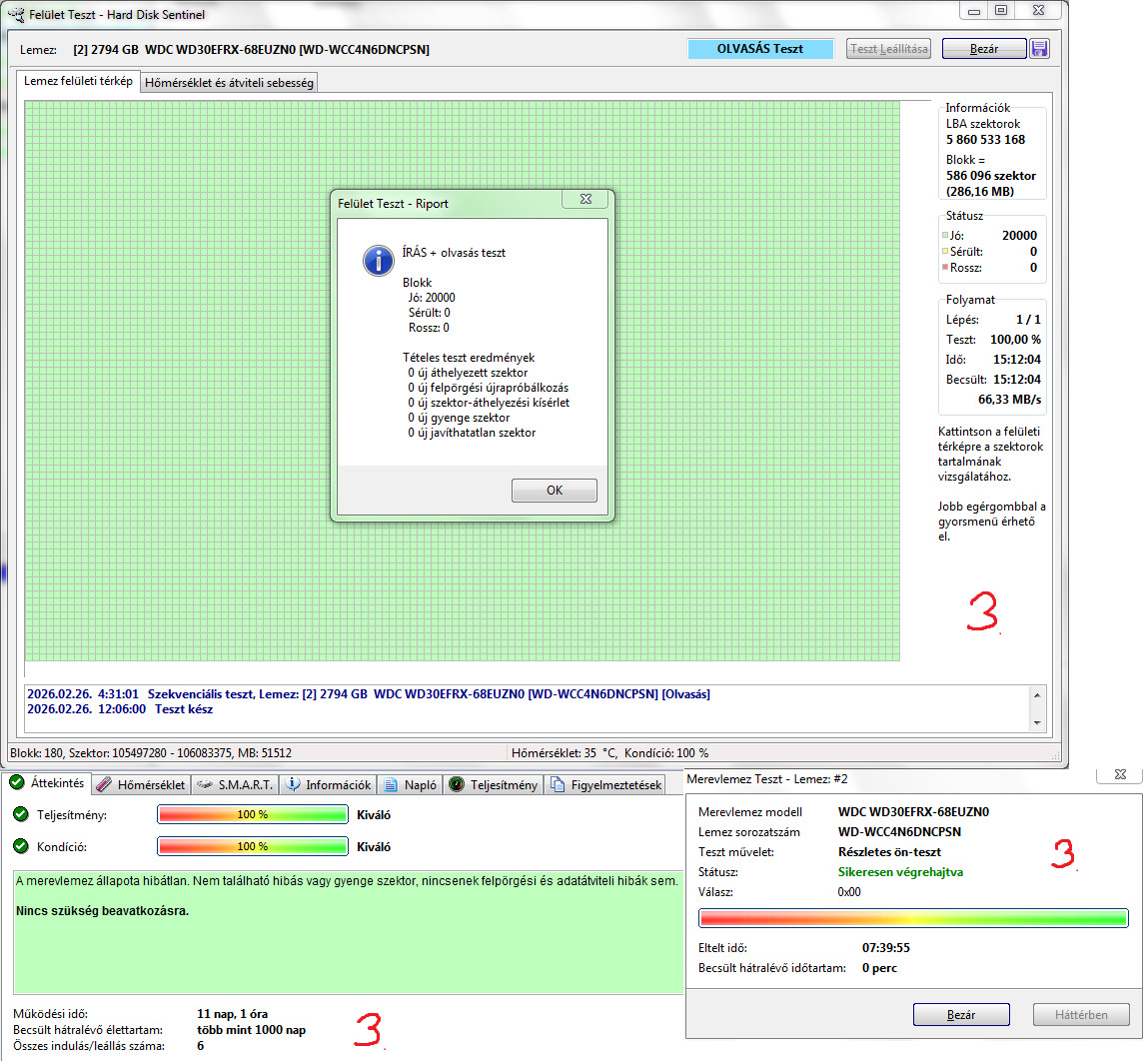
Task: Select the Lemez felületi térkép tab
Action: (78, 81)
